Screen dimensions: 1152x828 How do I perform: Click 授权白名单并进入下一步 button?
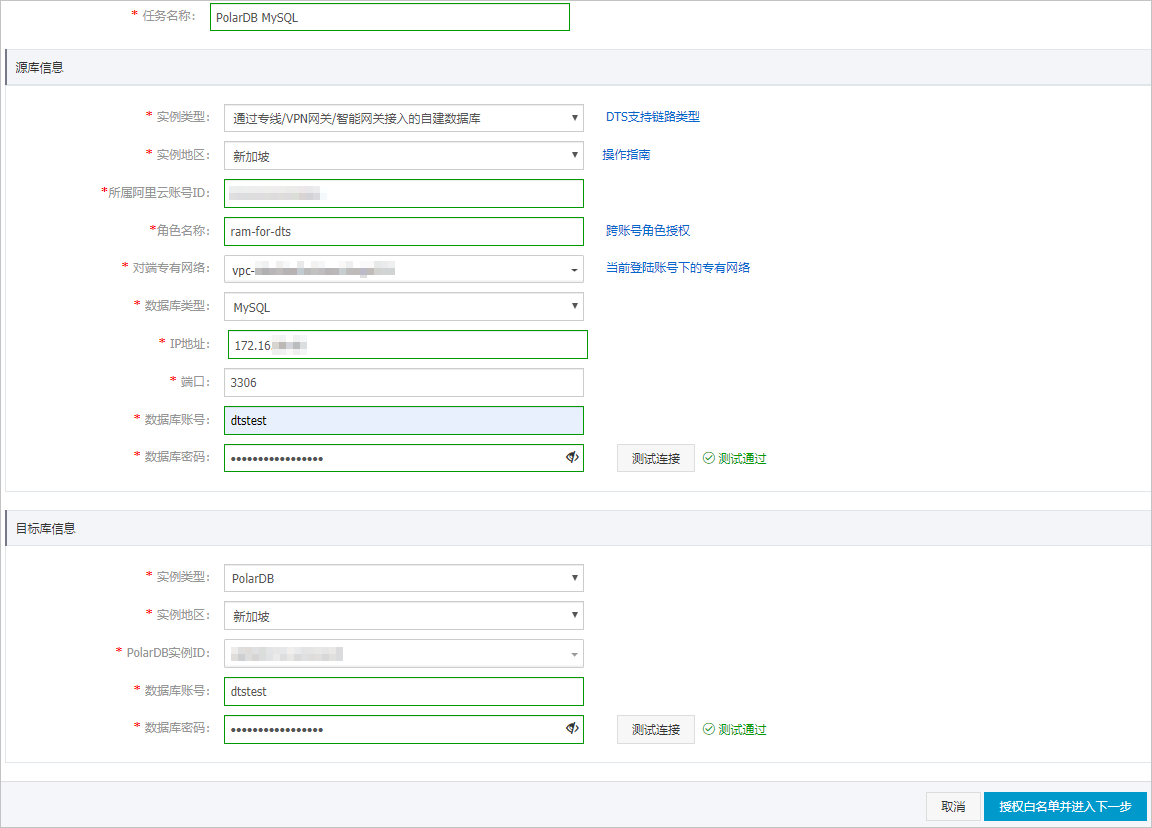tap(1065, 807)
